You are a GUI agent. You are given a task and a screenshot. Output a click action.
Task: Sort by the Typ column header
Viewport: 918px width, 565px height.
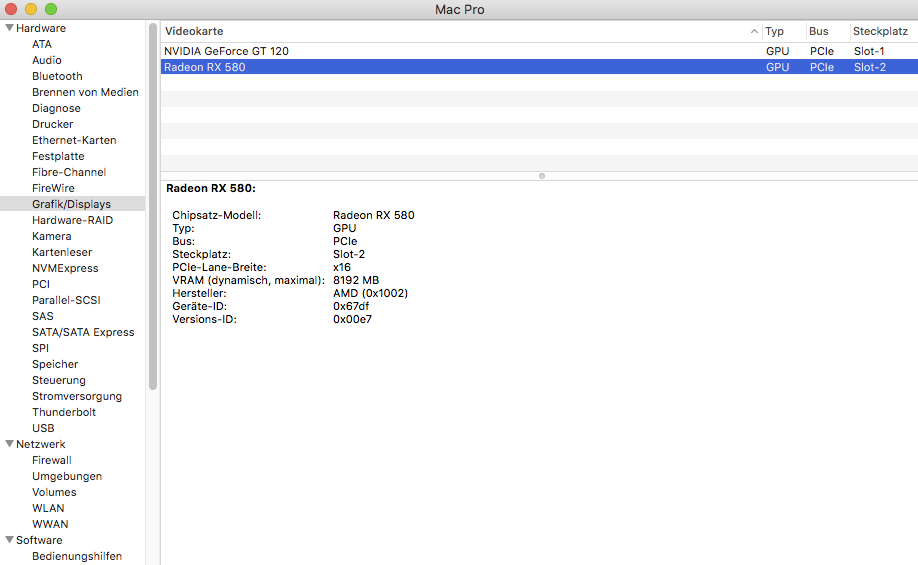[775, 32]
